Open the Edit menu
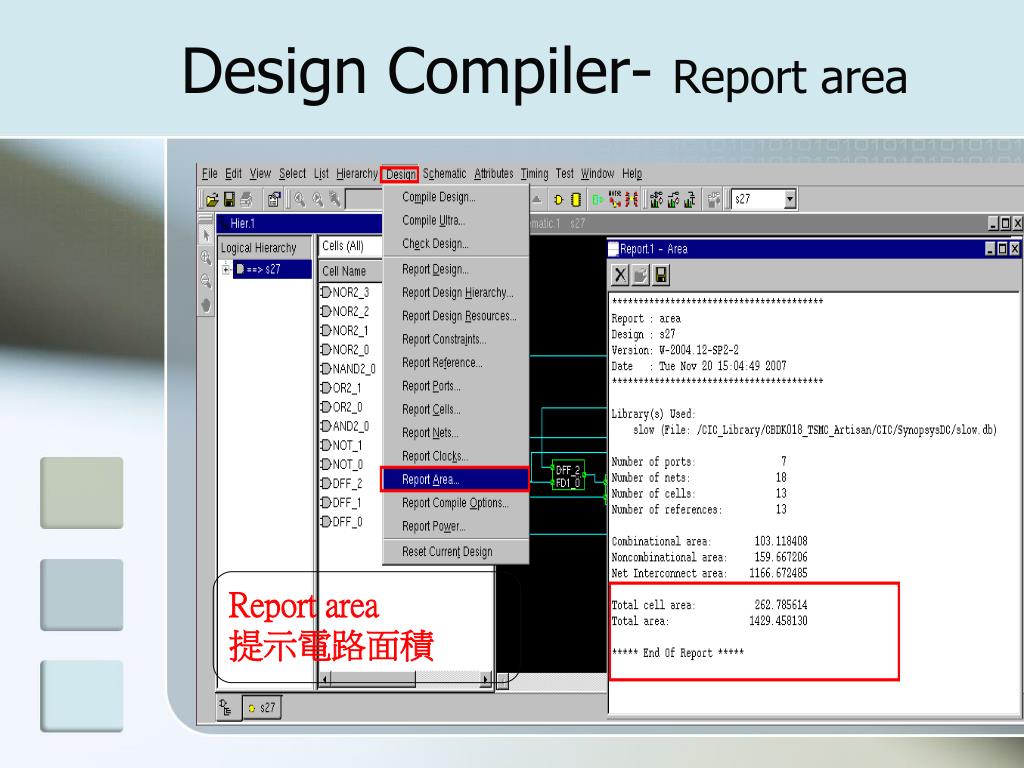 [x=233, y=174]
